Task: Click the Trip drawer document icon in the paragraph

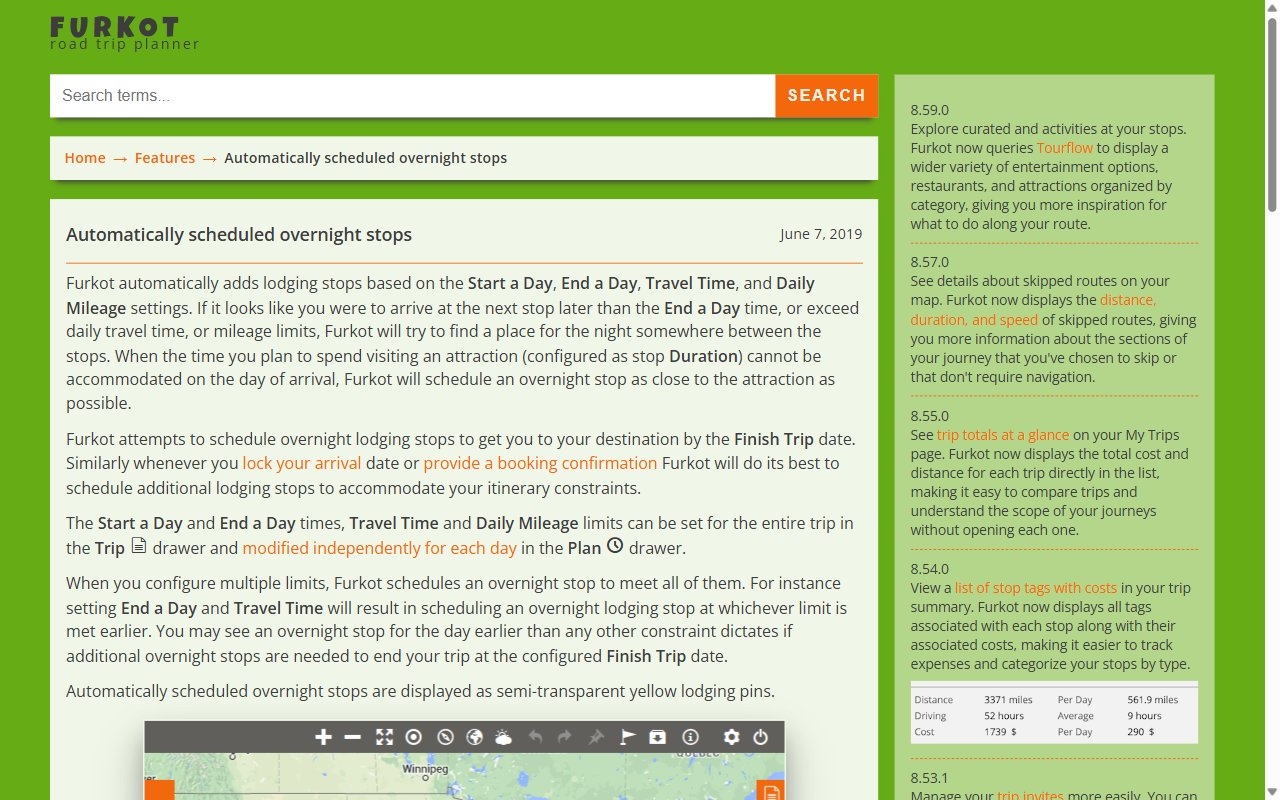Action: coord(139,546)
